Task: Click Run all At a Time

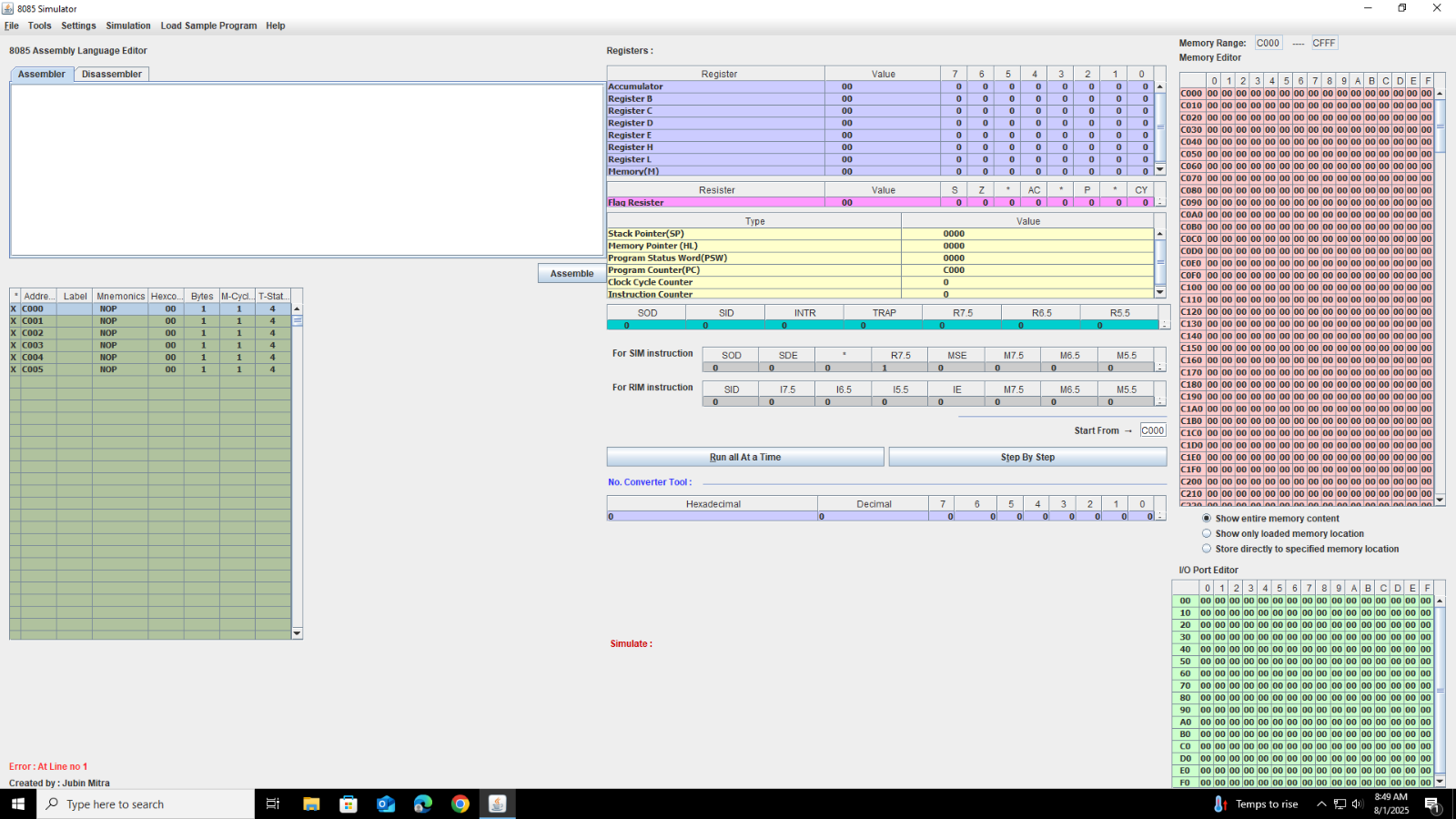Action: 745,457
